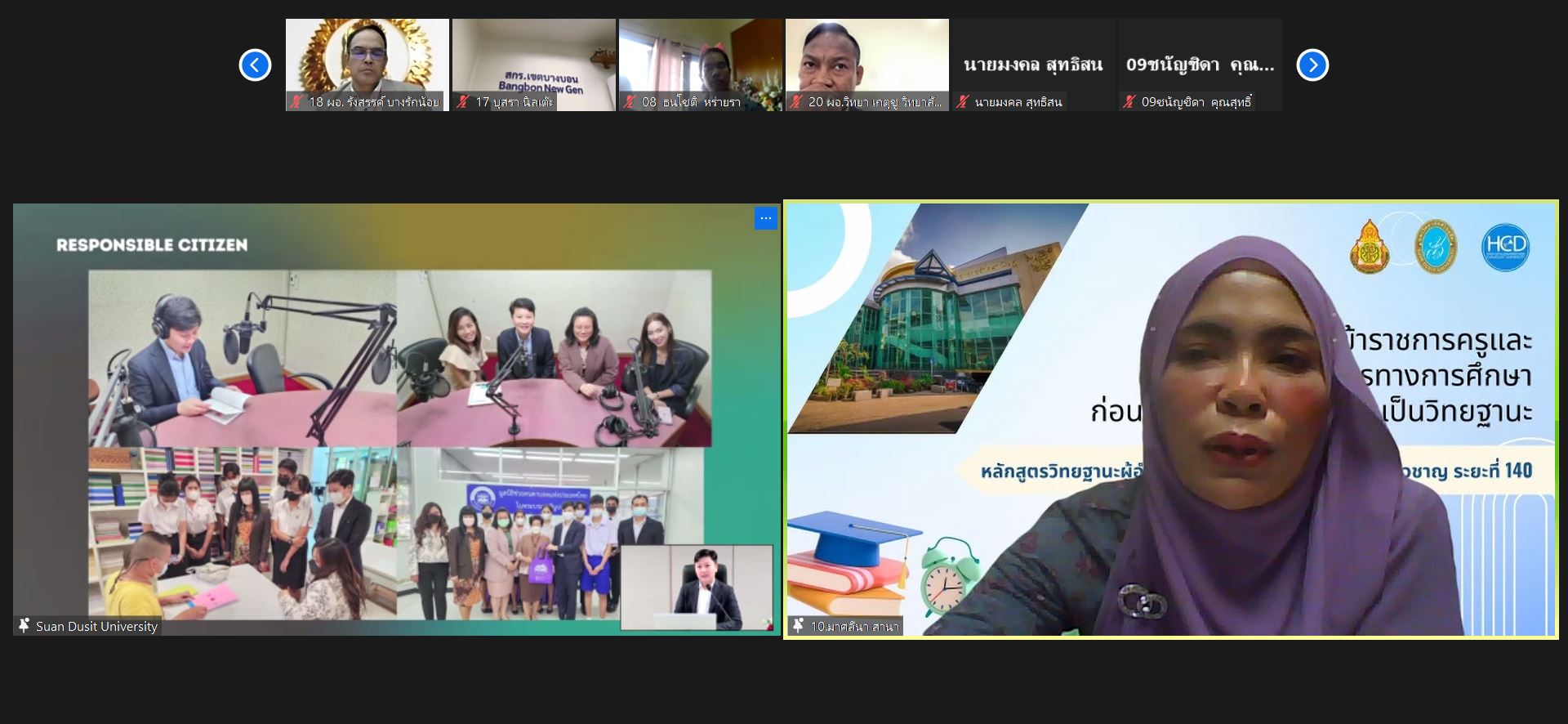This screenshot has height=724, width=1568.
Task: Click muted mic icon of นายมงคล สุทธิสน
Action: click(963, 102)
